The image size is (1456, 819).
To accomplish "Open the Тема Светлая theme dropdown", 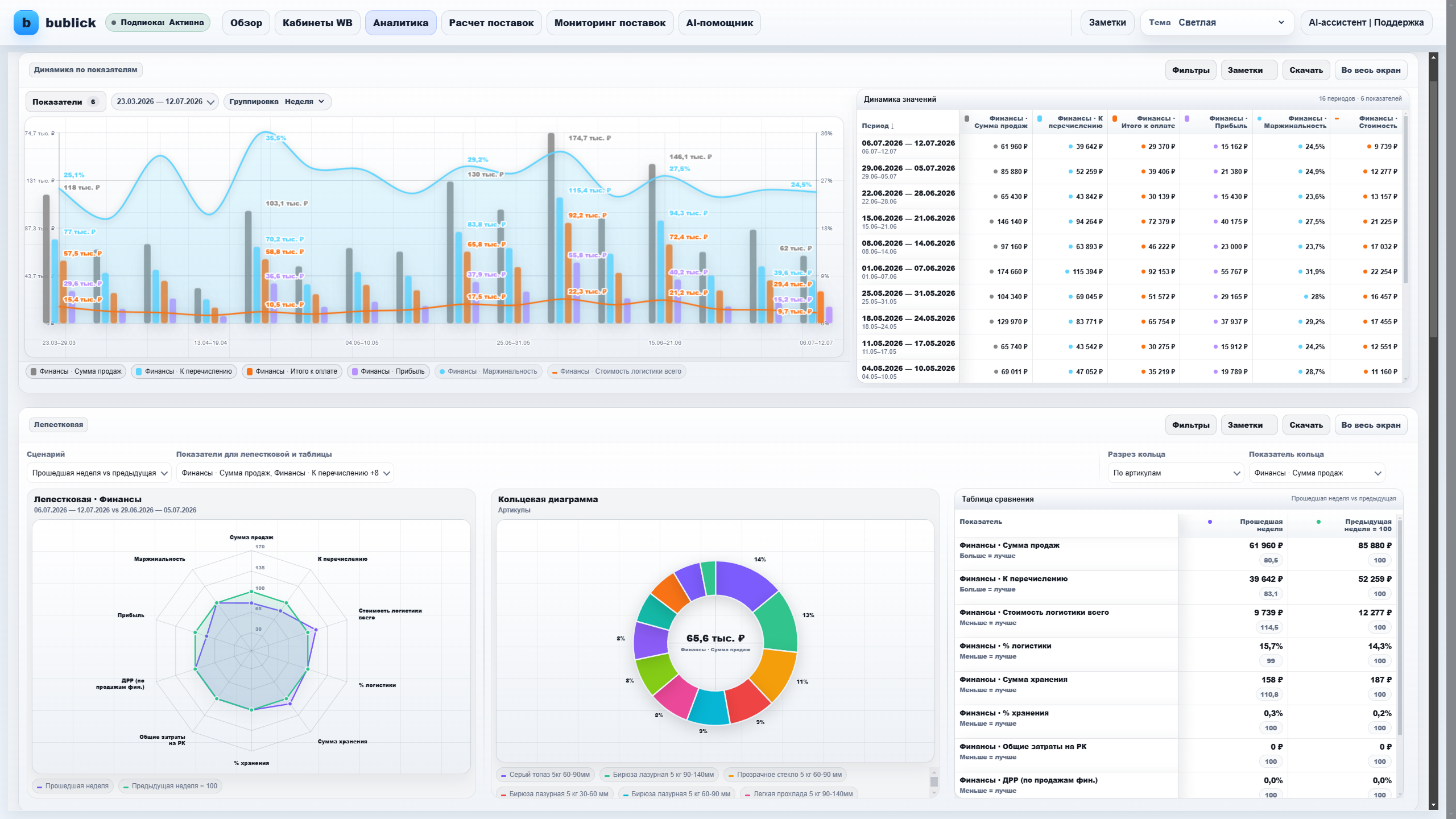I will click(1217, 23).
